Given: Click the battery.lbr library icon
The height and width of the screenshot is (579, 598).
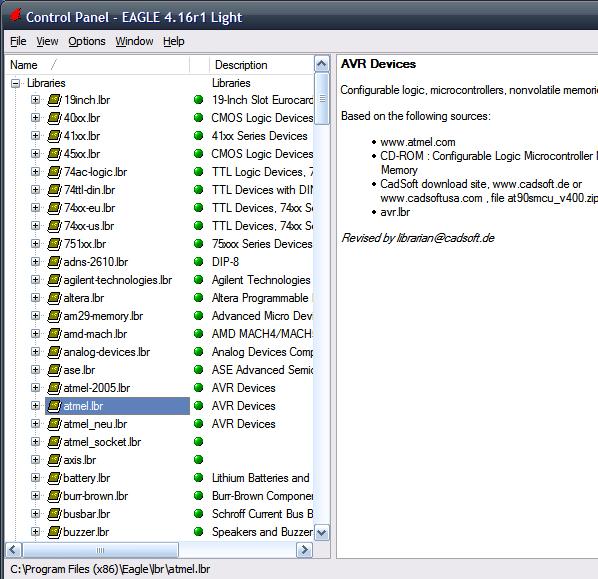Looking at the screenshot, I should 54,478.
